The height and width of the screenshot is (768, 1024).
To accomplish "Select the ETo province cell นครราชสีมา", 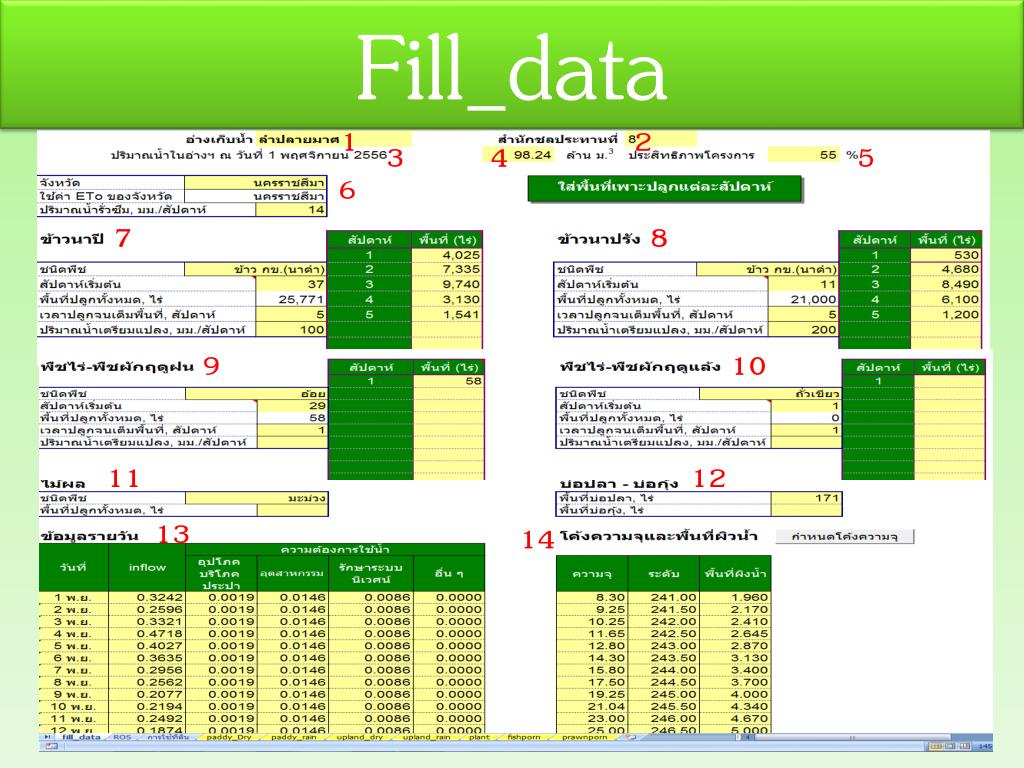I will [255, 196].
